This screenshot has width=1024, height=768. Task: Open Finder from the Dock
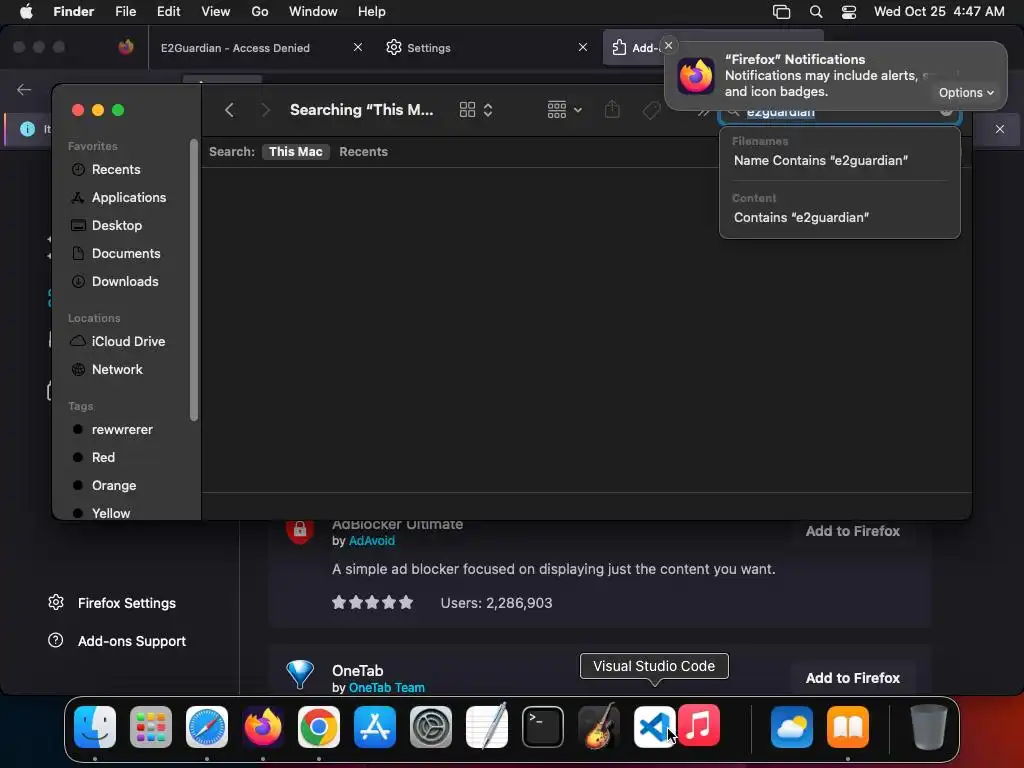[x=95, y=726]
